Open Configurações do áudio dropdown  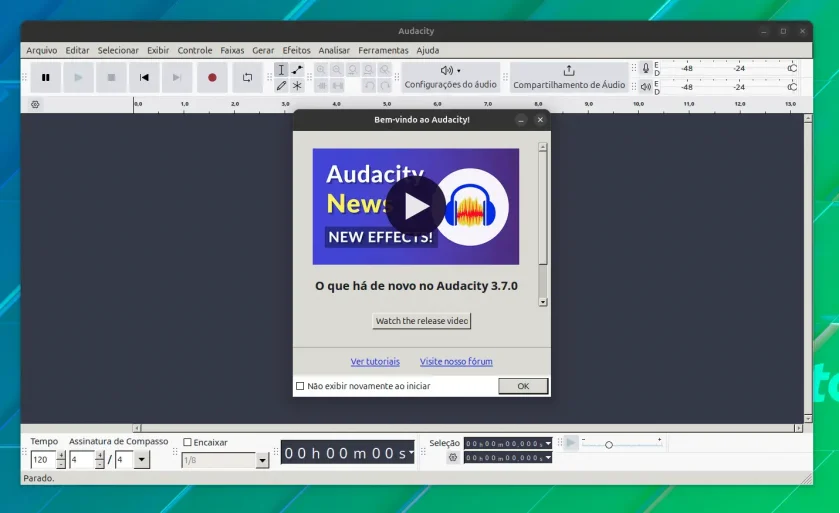(451, 78)
